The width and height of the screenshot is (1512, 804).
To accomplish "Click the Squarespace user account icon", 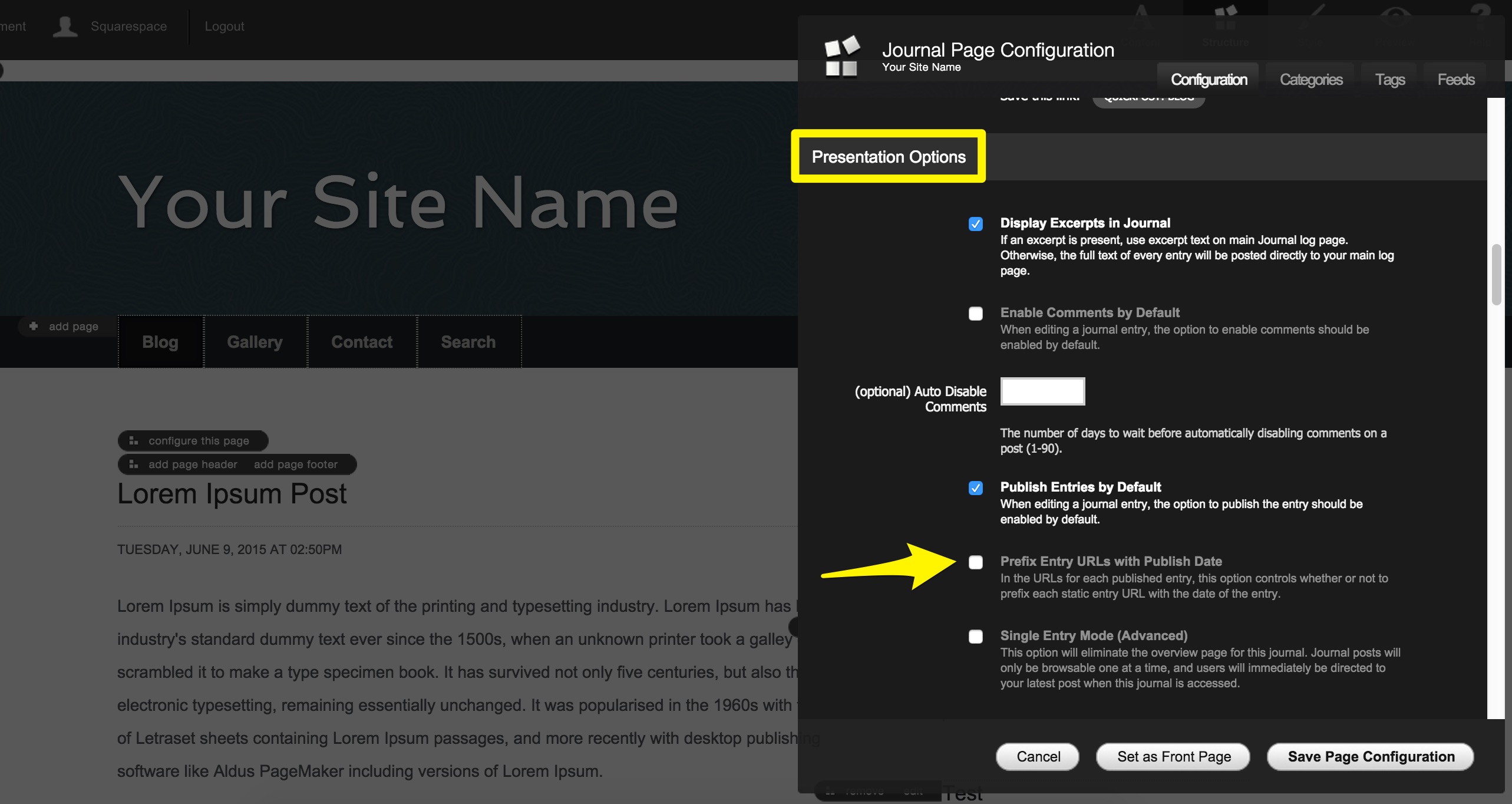I will pyautogui.click(x=65, y=27).
